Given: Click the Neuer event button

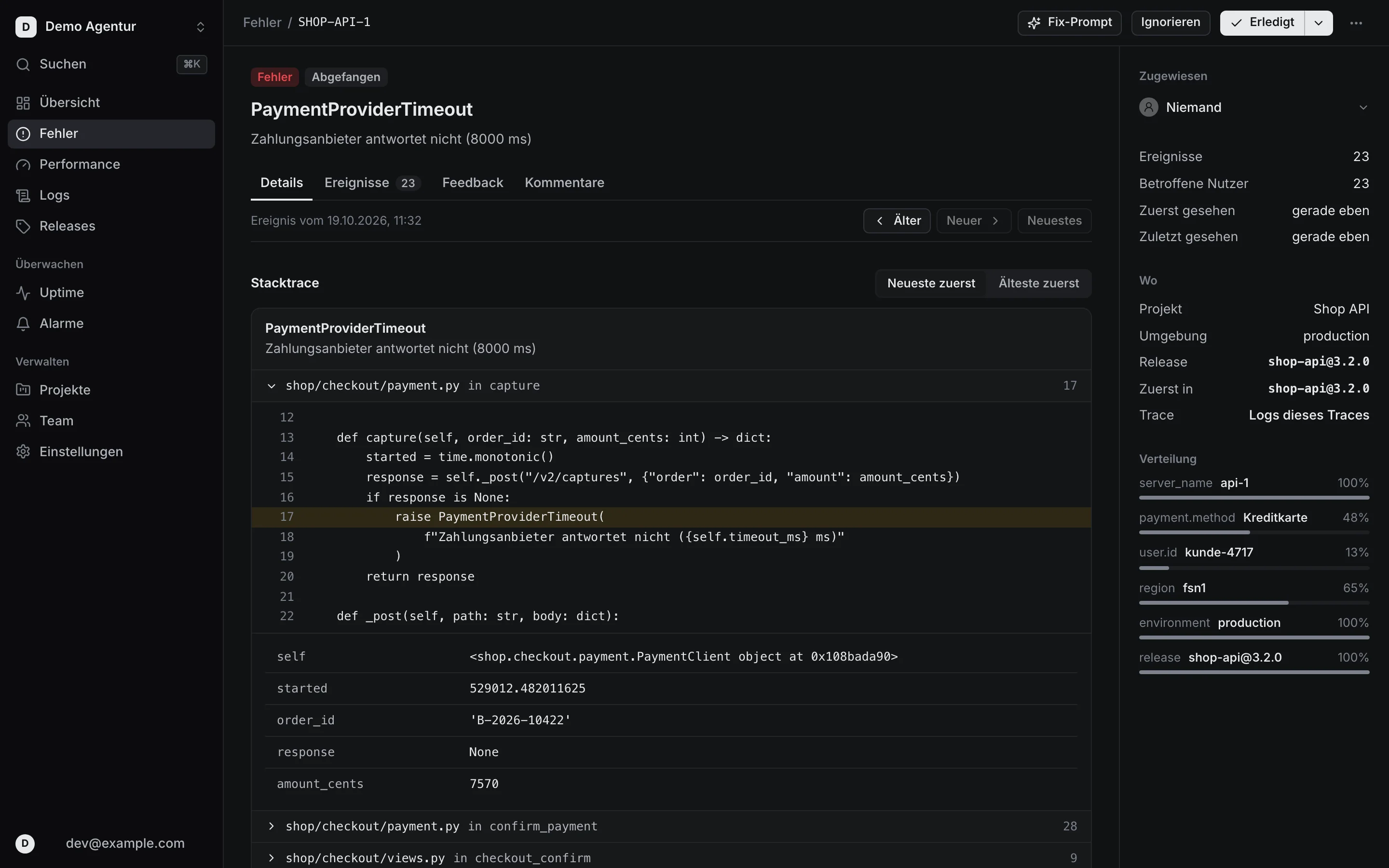Looking at the screenshot, I should (973, 221).
